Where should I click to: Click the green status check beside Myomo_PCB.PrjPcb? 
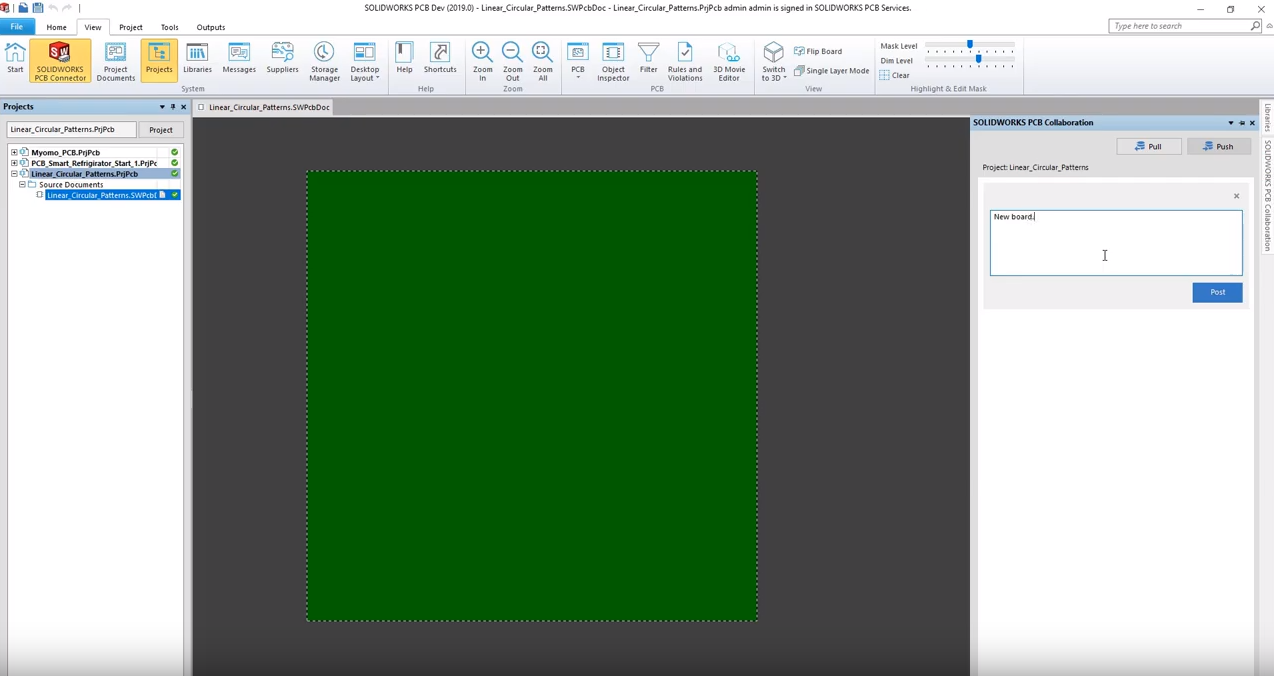[x=174, y=153]
